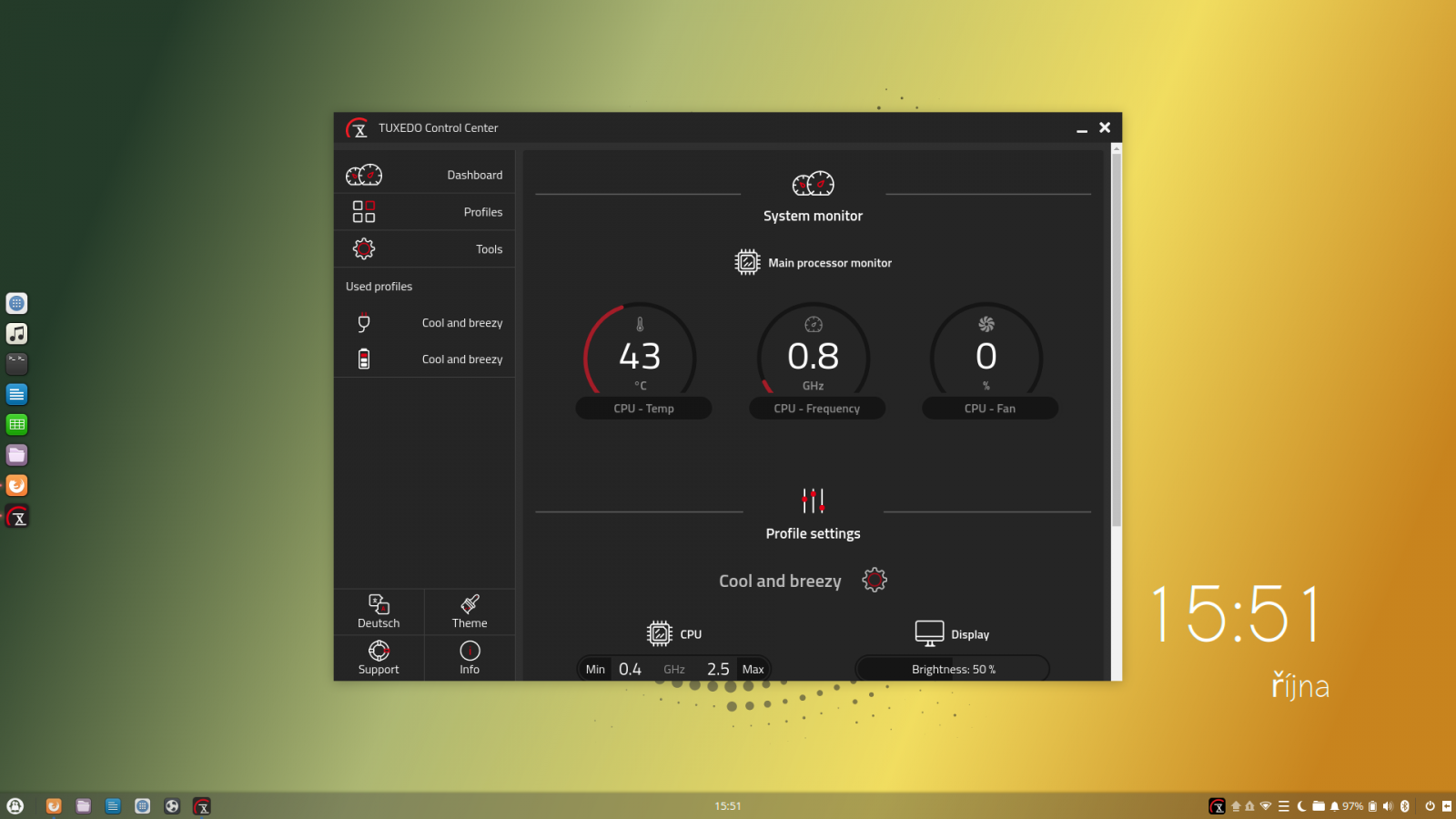Viewport: 1456px width, 819px height.
Task: Click the Profile settings sliders icon
Action: (814, 500)
